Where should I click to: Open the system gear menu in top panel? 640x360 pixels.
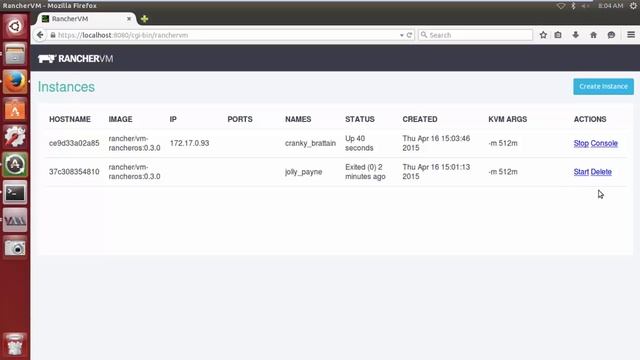[633, 6]
